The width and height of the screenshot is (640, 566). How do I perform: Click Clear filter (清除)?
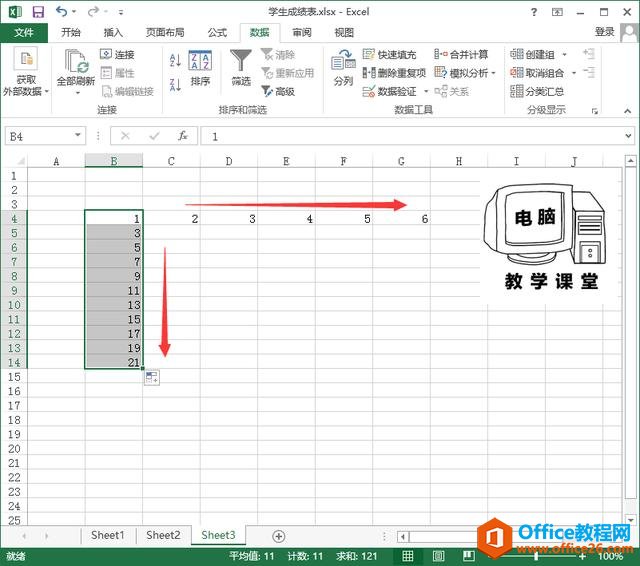click(278, 54)
